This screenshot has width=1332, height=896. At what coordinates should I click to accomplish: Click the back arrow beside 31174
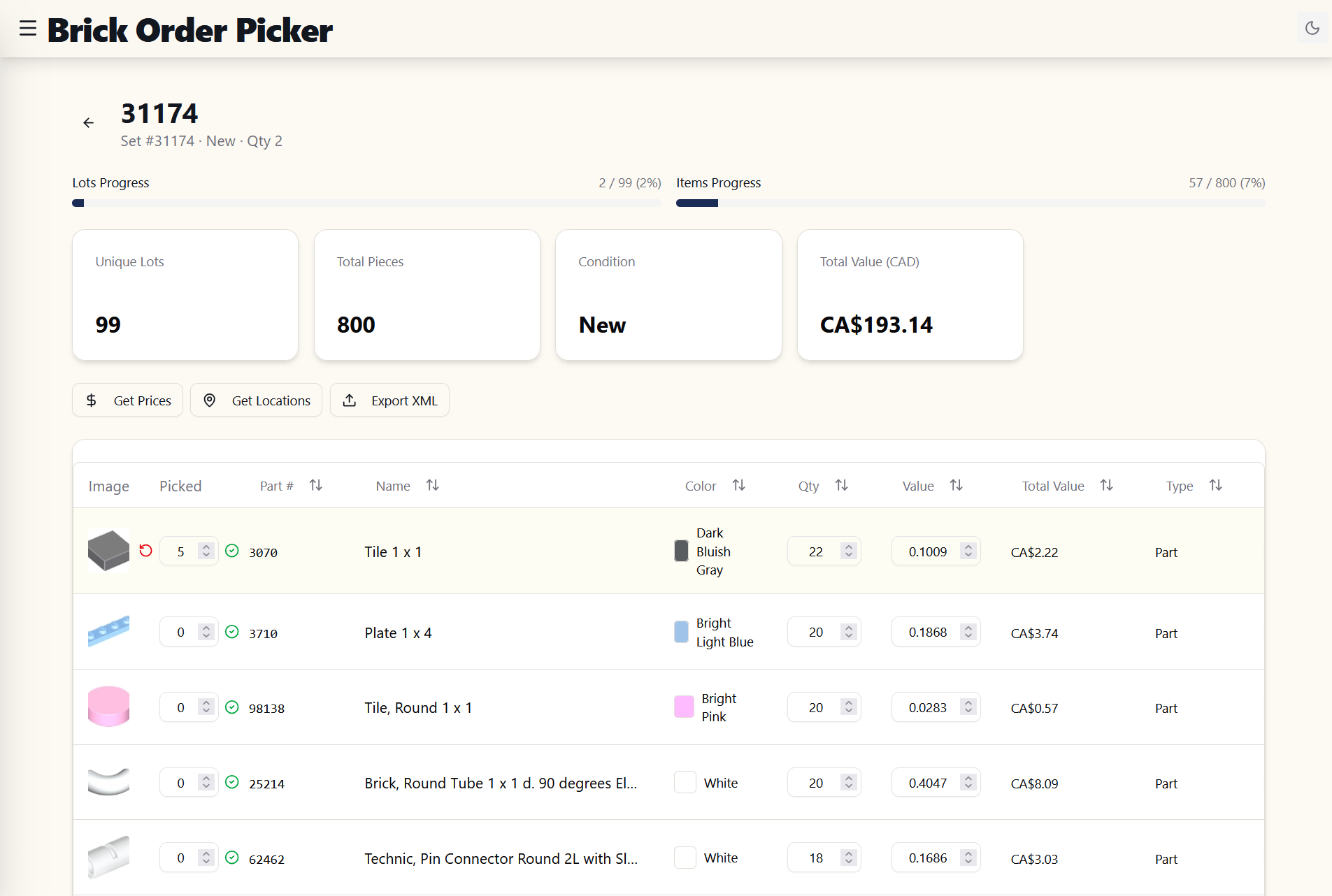[88, 123]
